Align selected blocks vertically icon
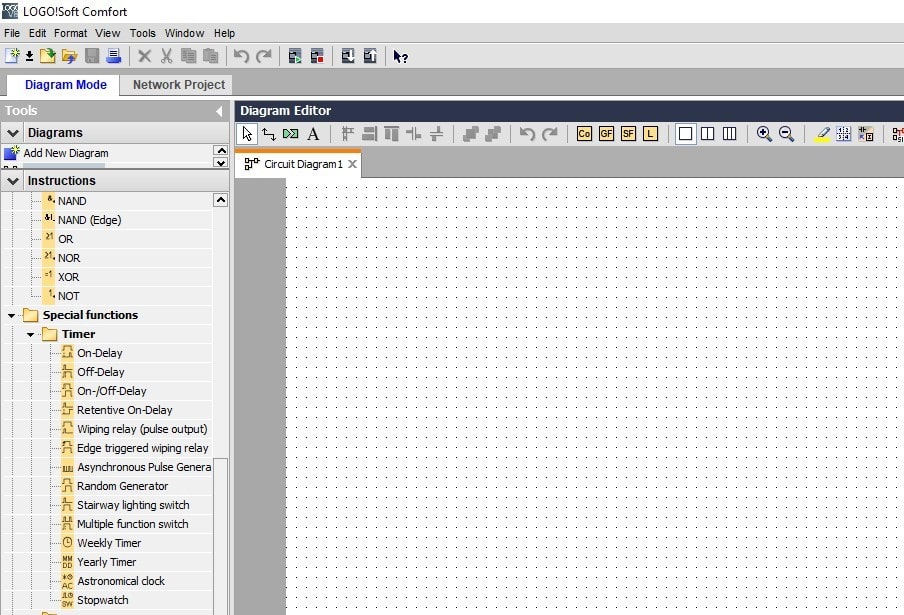This screenshot has width=904, height=615. coord(347,134)
